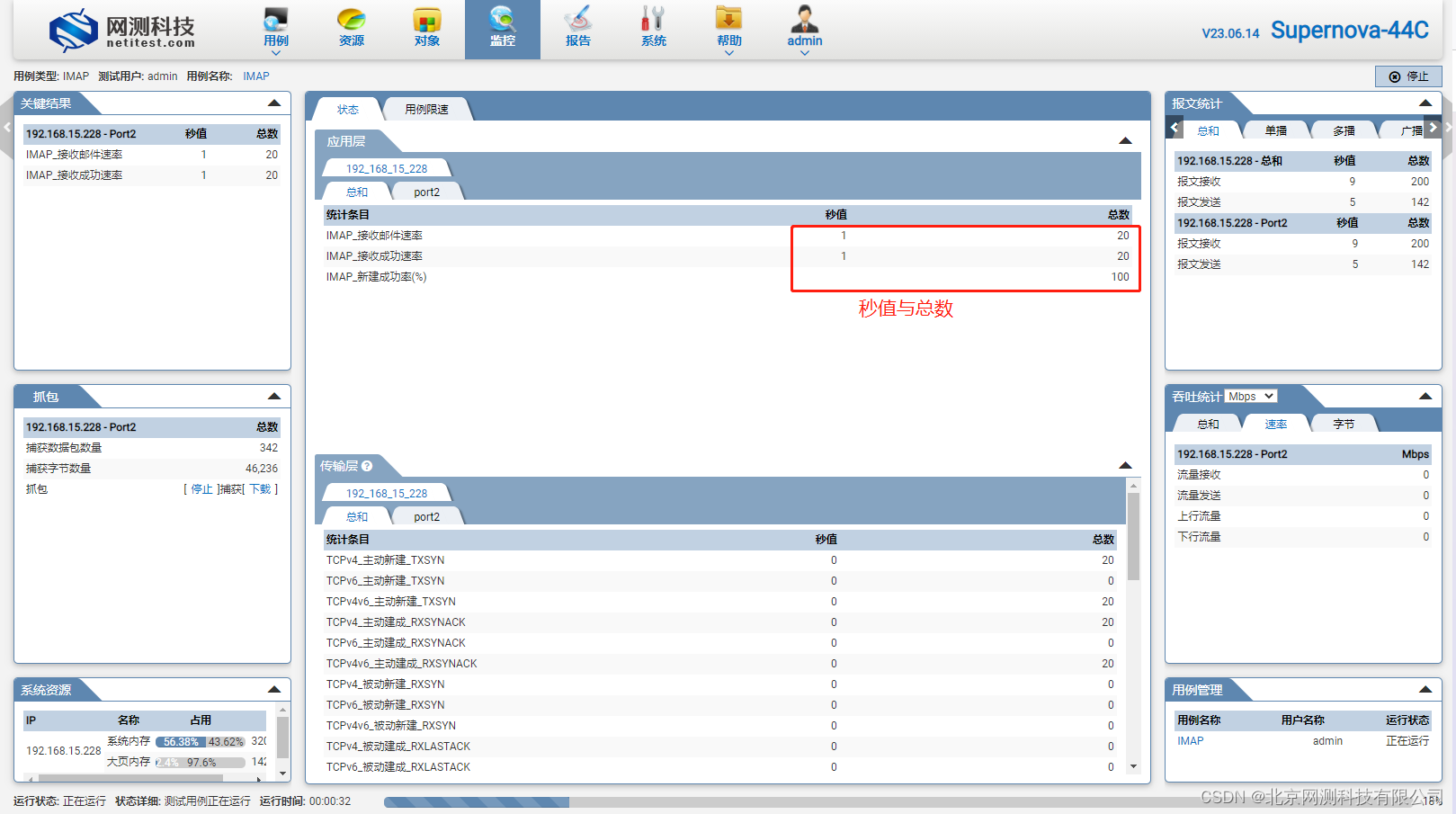
Task: Collapse the 用例管理 panel
Action: (x=1425, y=689)
